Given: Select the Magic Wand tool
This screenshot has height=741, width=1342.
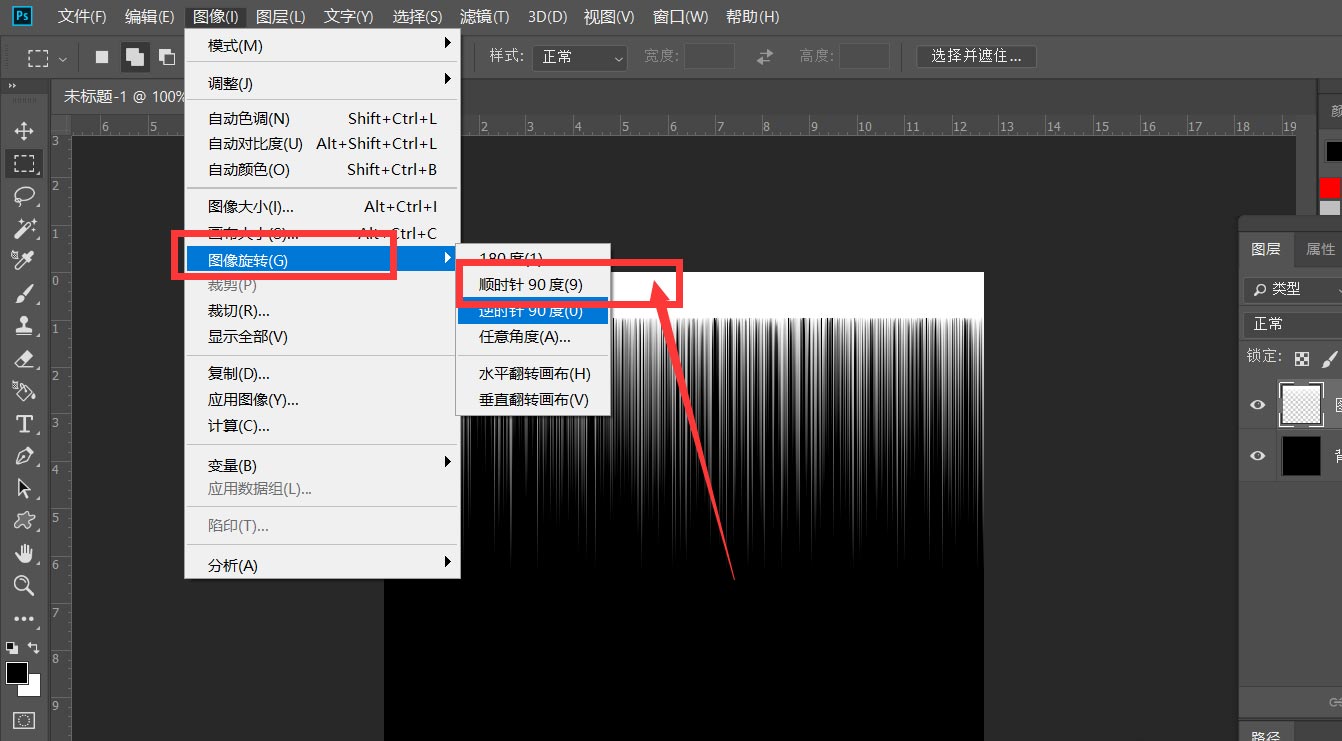Looking at the screenshot, I should [x=24, y=228].
